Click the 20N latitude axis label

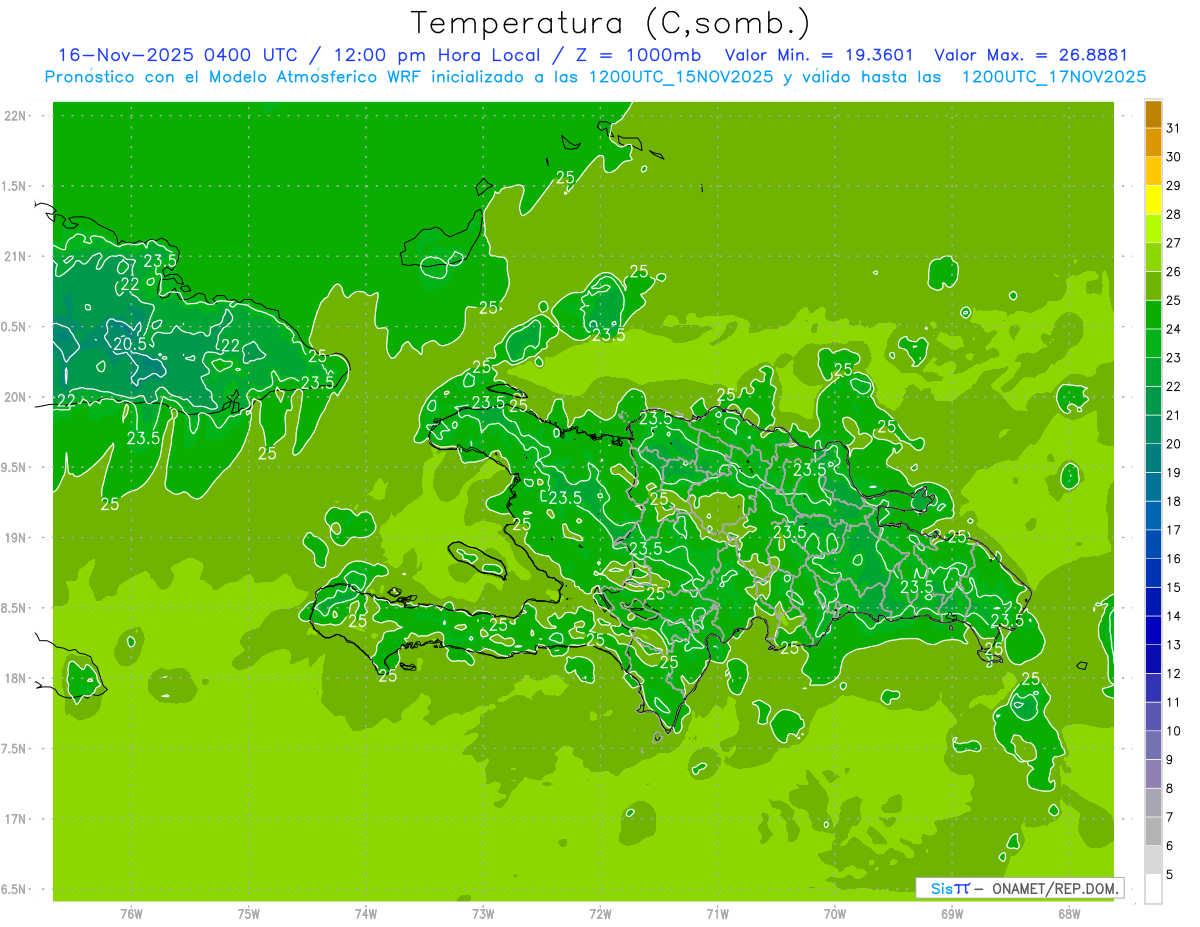click(x=15, y=397)
